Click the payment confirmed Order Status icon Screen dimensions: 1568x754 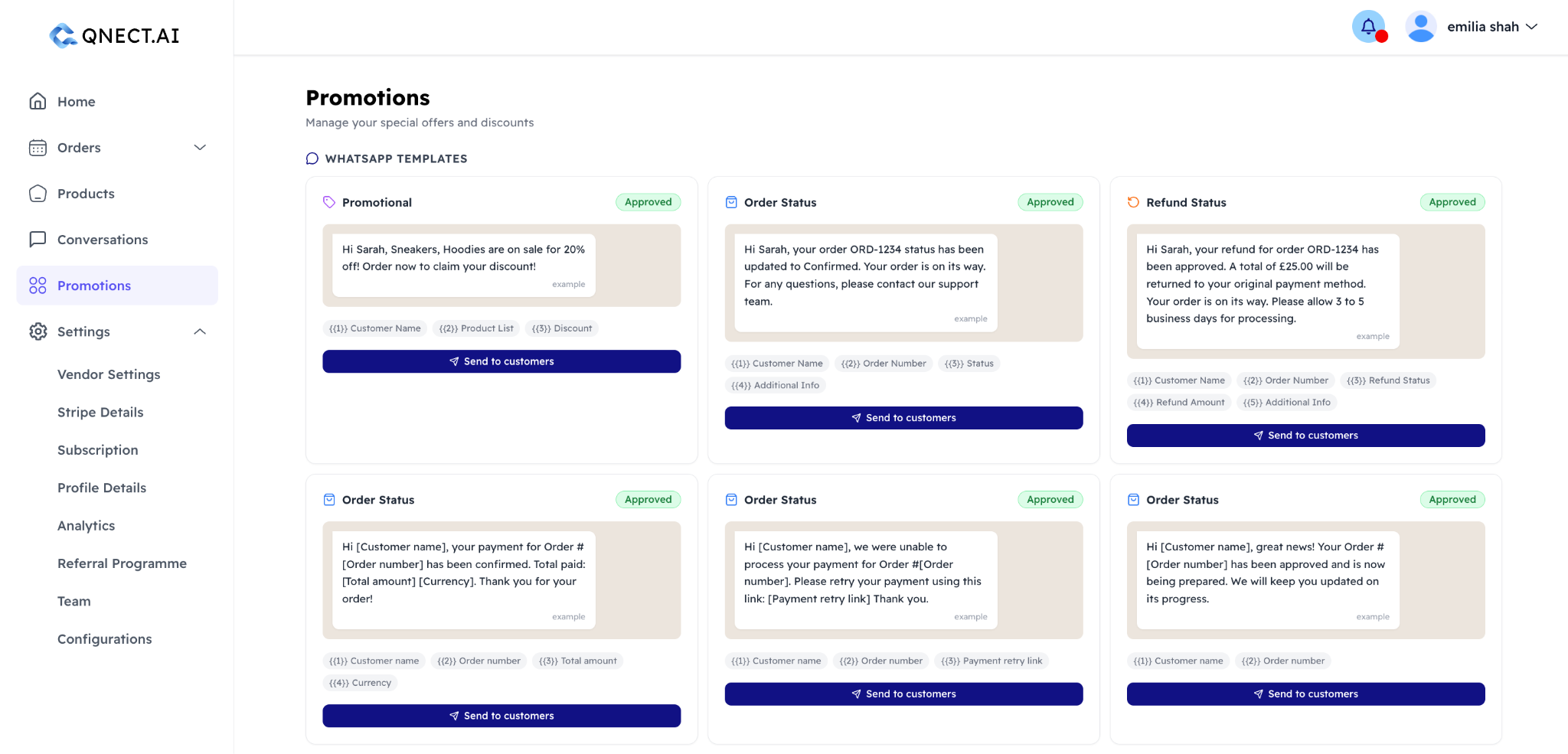[329, 500]
